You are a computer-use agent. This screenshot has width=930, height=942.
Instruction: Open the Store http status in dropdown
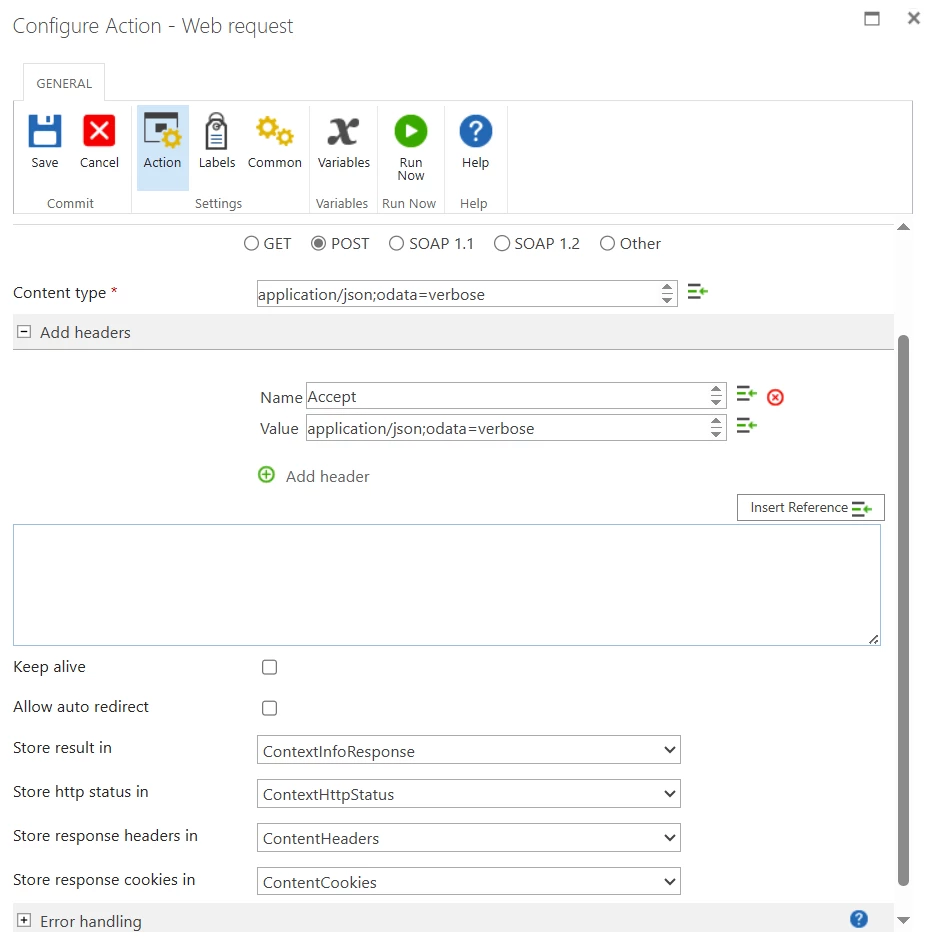[x=469, y=794]
